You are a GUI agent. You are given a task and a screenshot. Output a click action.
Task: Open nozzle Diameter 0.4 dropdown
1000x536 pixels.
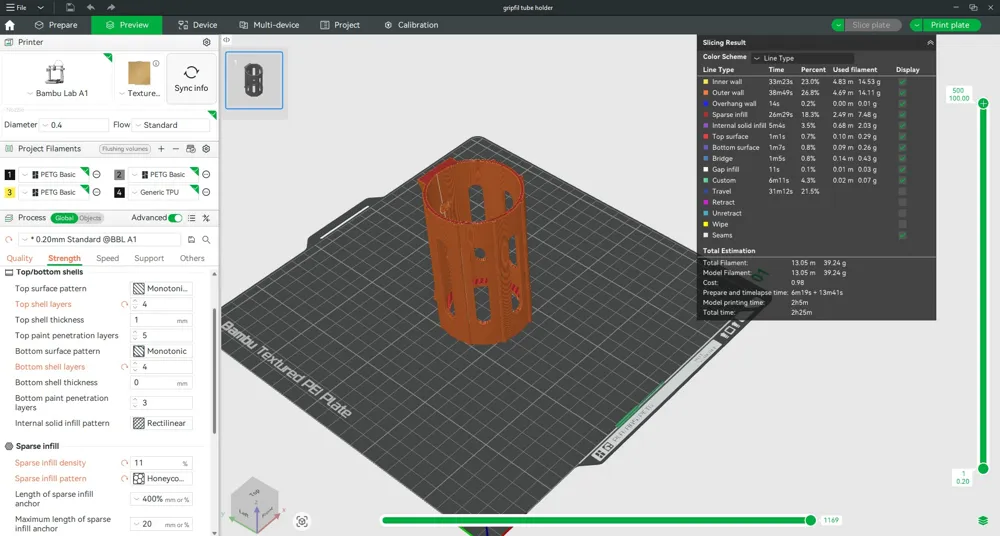(x=74, y=125)
